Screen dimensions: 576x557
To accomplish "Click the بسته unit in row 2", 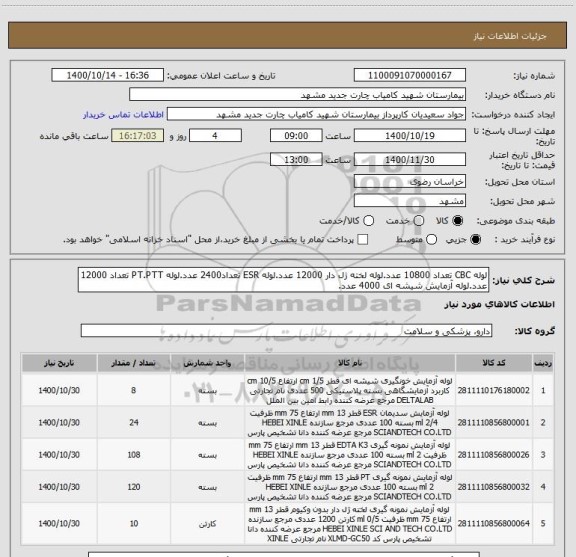I will tap(208, 423).
